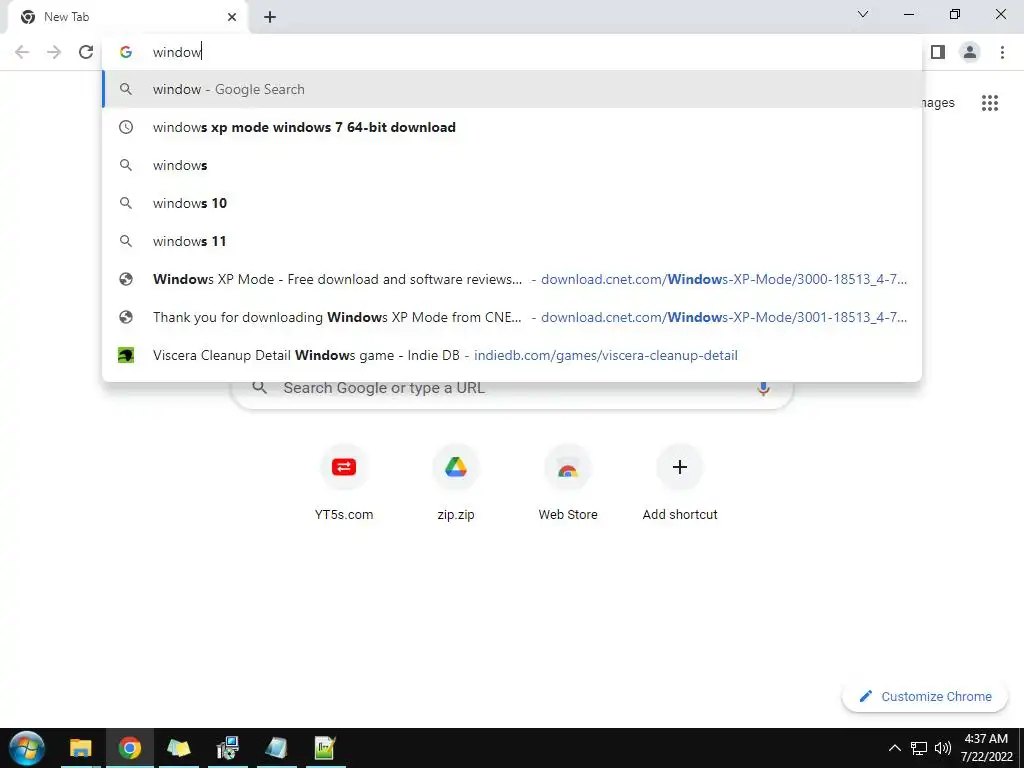Screen dimensions: 1024x768
Task: Toggle the side panel icon
Action: coord(938,52)
